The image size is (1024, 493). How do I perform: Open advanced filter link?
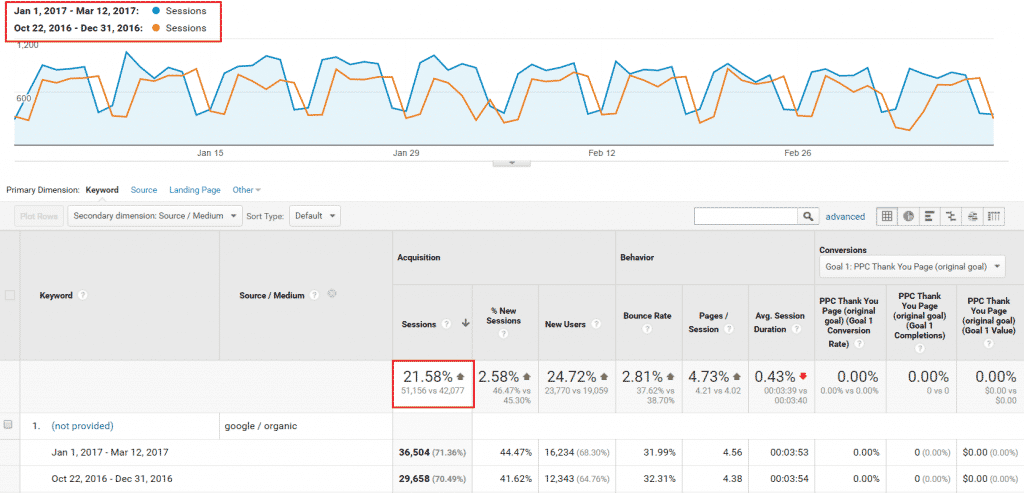[845, 217]
